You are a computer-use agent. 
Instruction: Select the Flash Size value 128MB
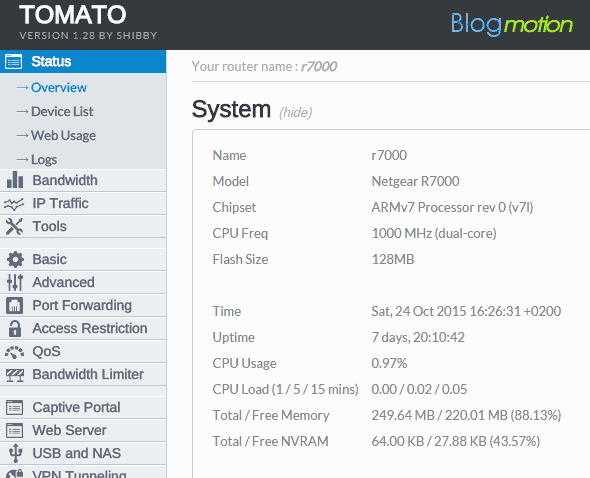[393, 259]
